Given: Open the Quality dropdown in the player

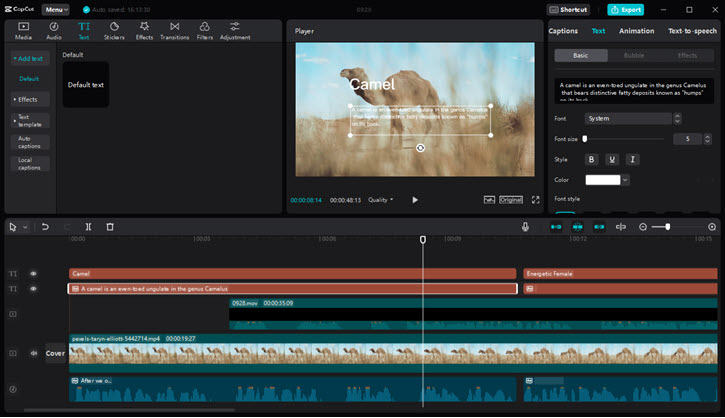Looking at the screenshot, I should pos(380,200).
